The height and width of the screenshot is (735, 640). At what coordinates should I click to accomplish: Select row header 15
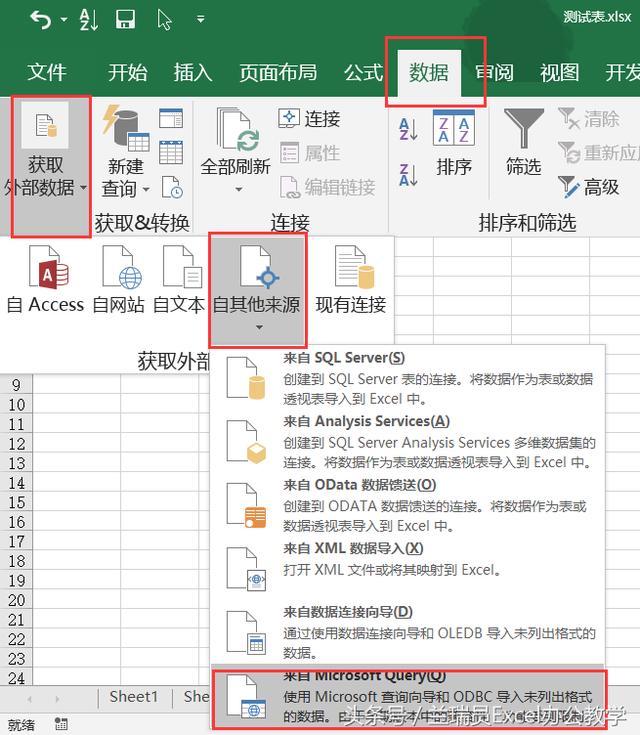(16, 502)
